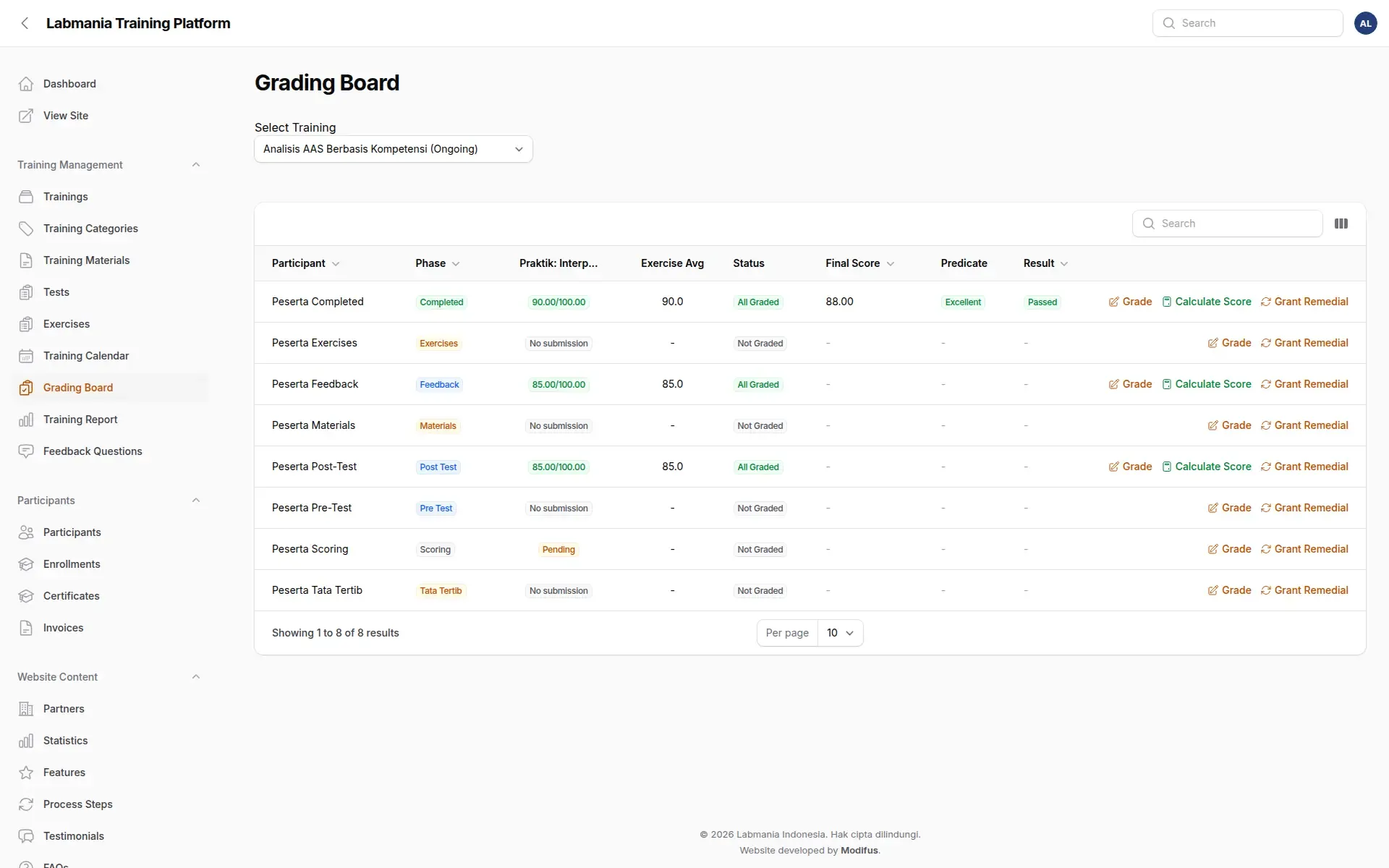Click the Pending badge for Peserta Scoring
1389x868 pixels.
558,550
